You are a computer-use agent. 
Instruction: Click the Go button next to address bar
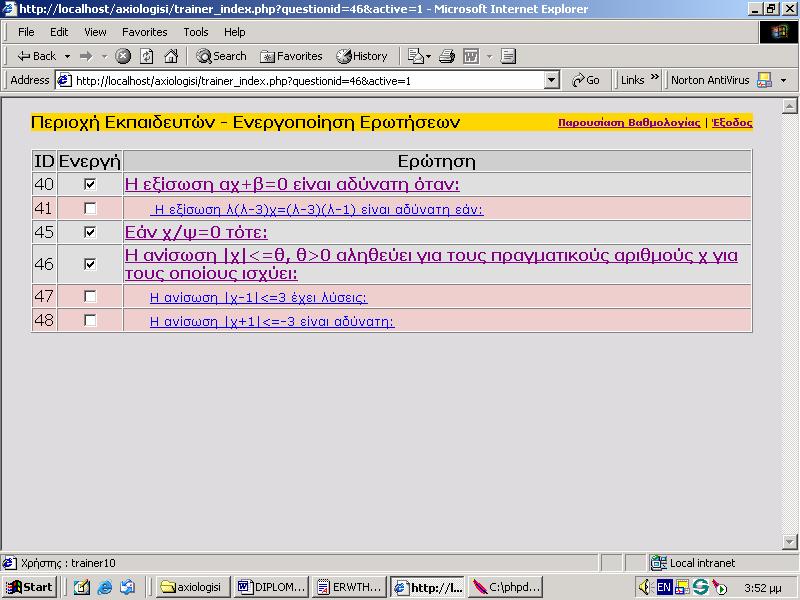586,80
